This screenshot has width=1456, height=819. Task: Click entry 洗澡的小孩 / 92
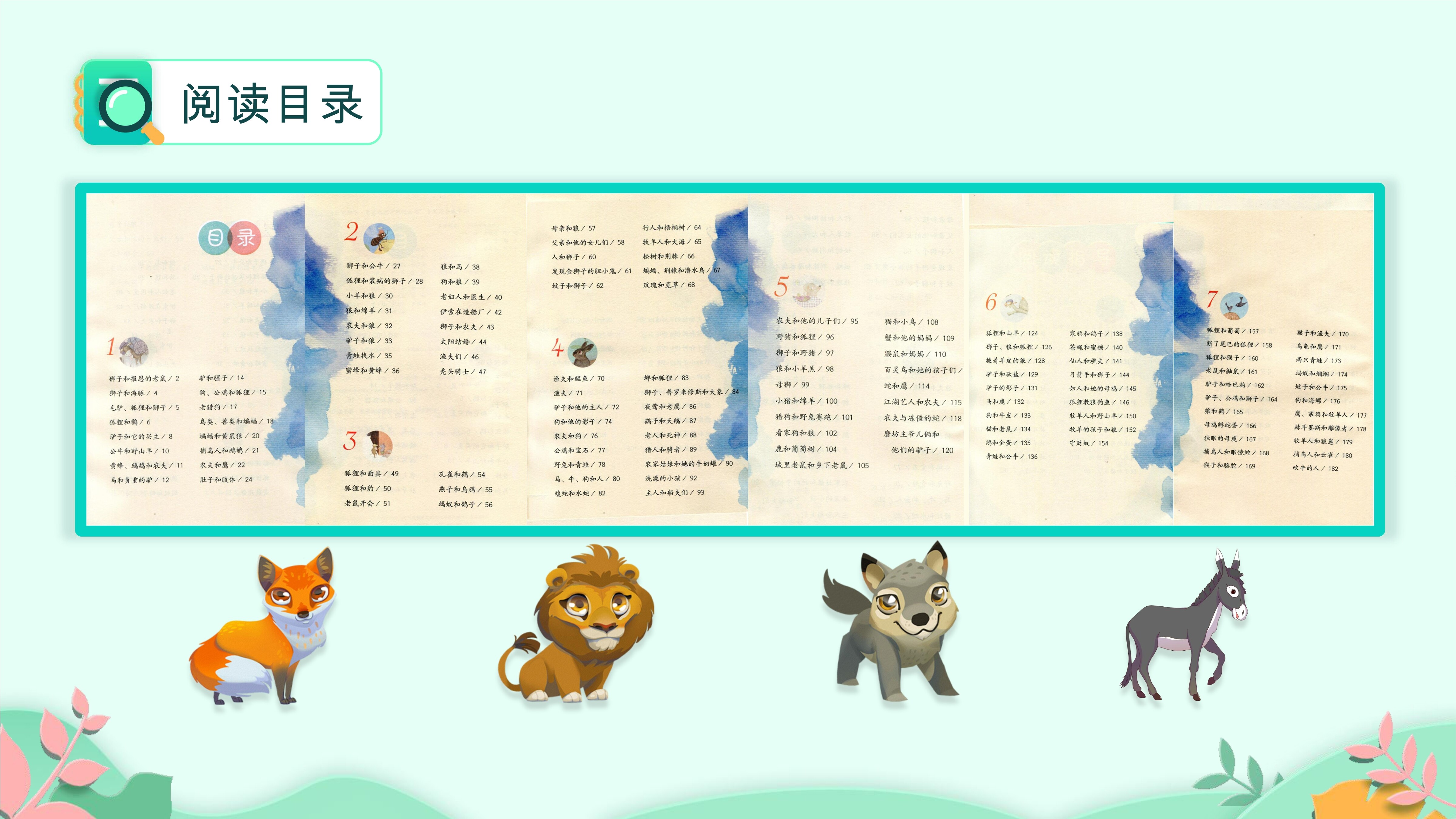(x=671, y=478)
